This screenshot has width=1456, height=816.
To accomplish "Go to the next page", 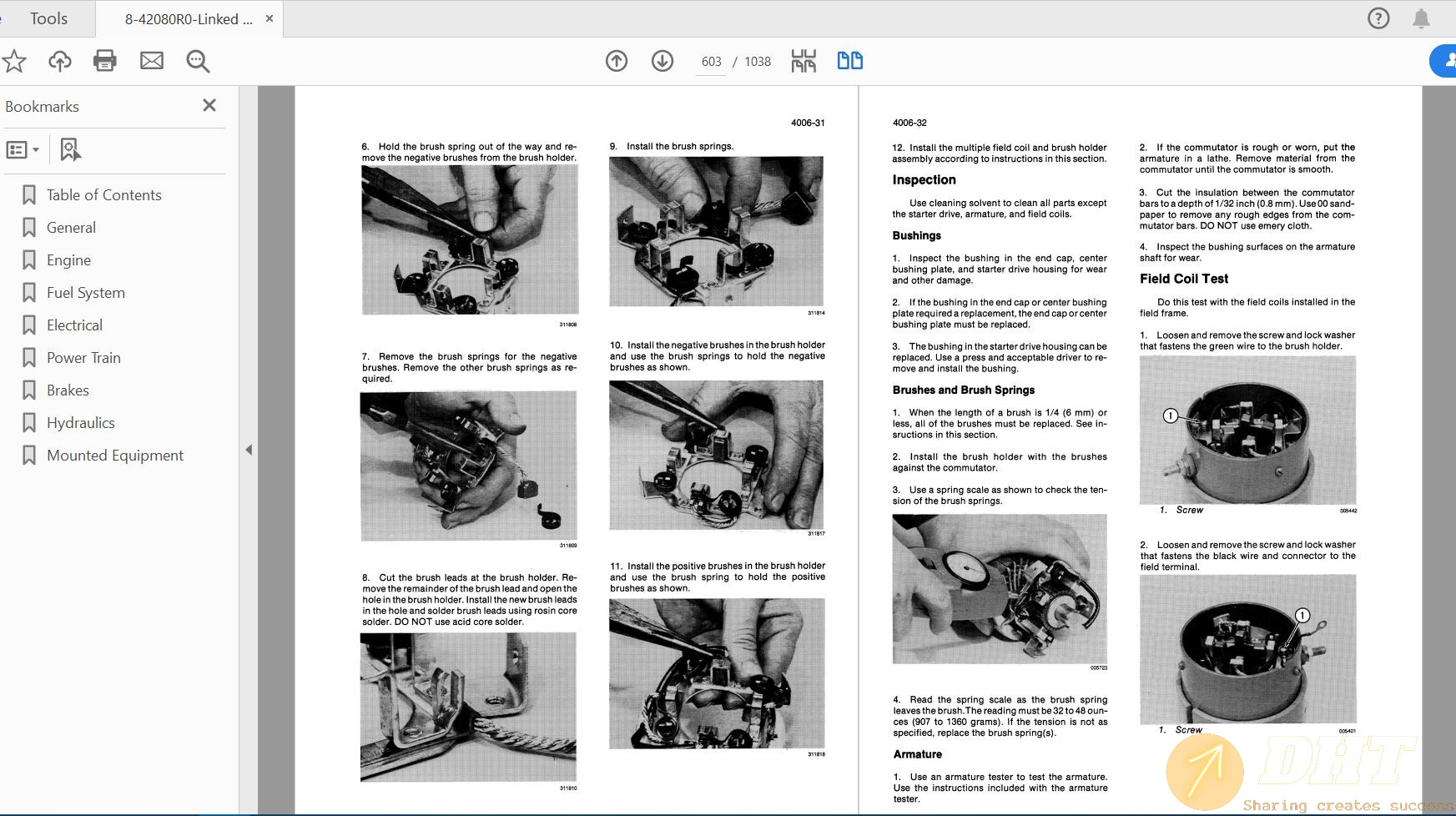I will [x=662, y=61].
